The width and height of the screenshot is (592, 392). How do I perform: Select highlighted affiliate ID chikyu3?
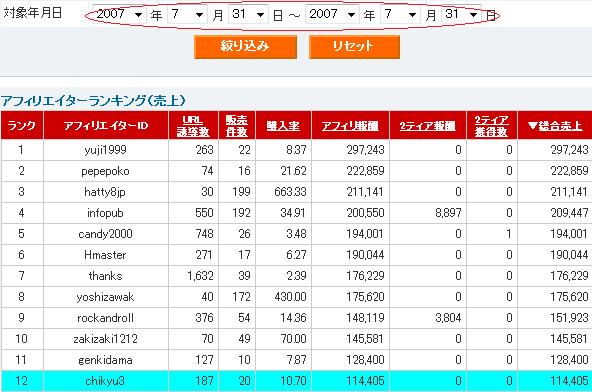105,381
